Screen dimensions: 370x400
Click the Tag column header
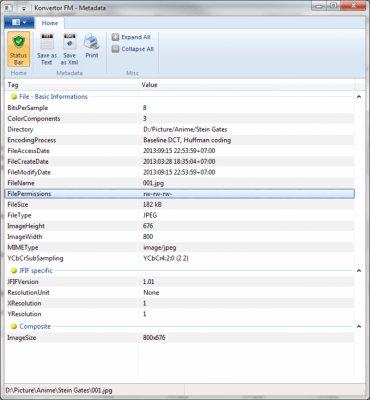point(71,85)
